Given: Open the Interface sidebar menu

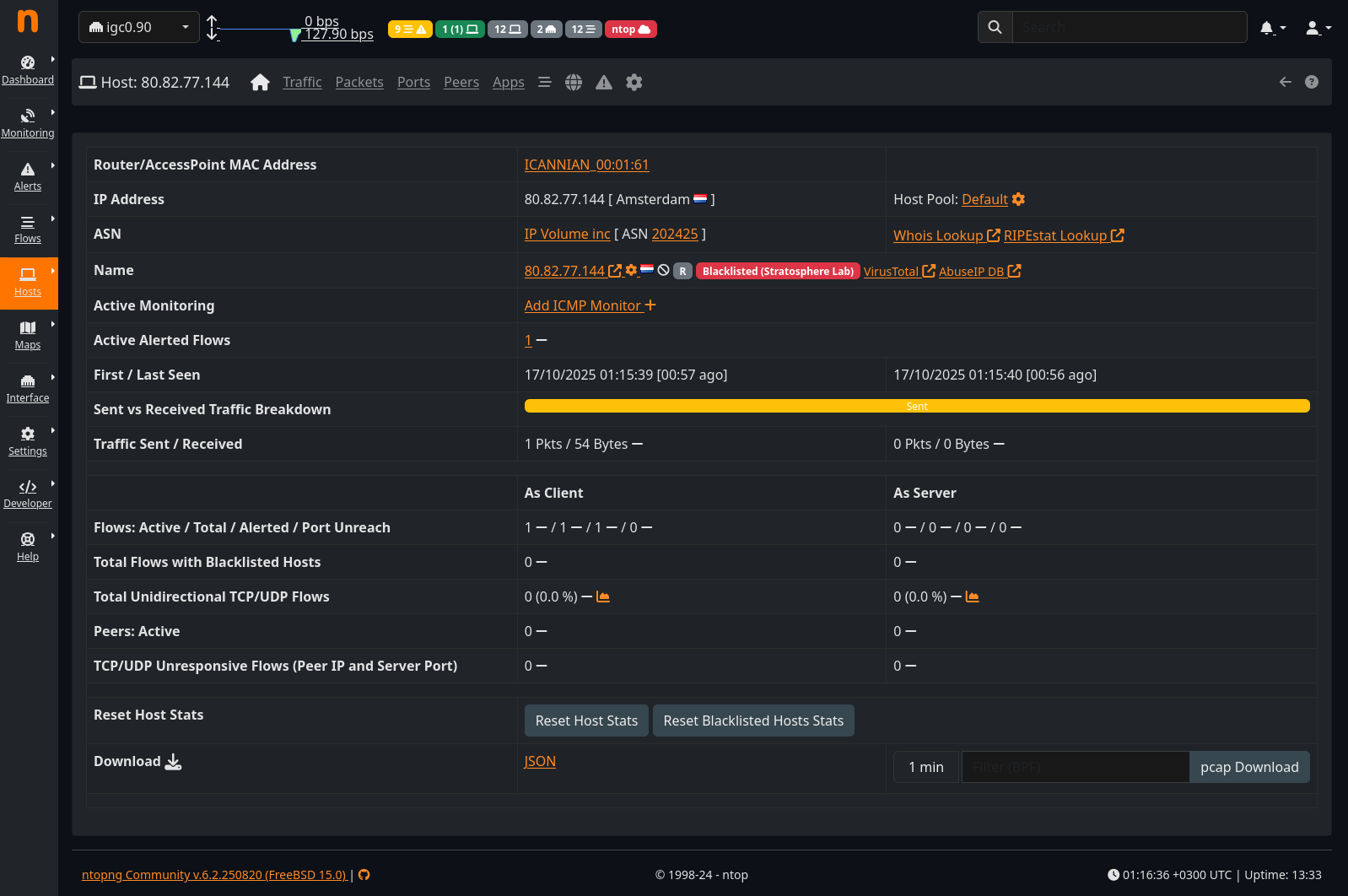Looking at the screenshot, I should point(28,389).
